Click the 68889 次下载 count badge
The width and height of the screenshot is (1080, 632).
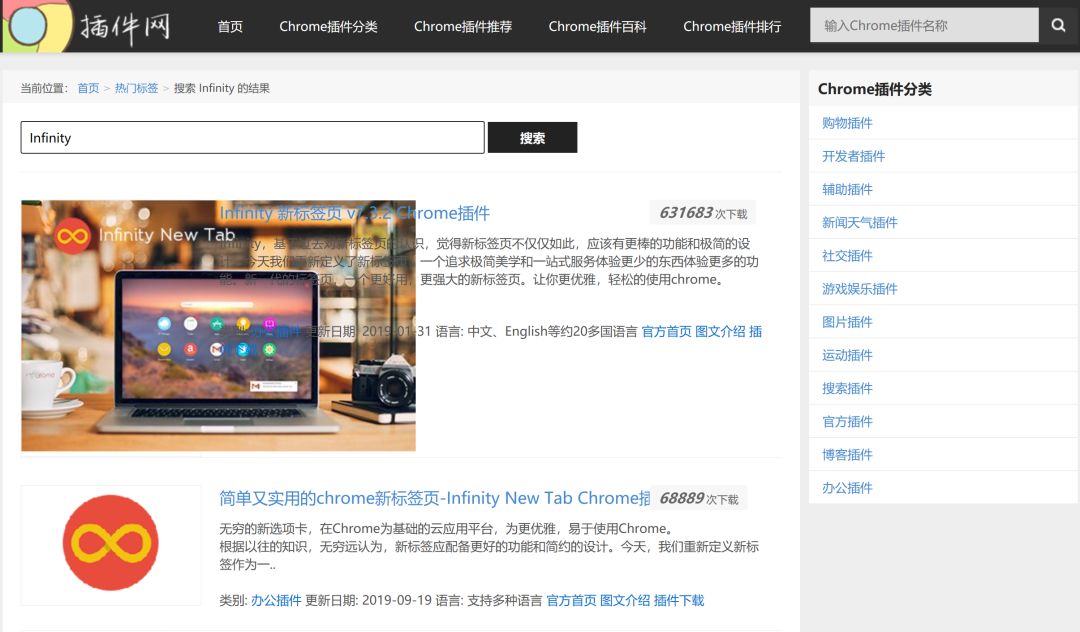pos(698,498)
